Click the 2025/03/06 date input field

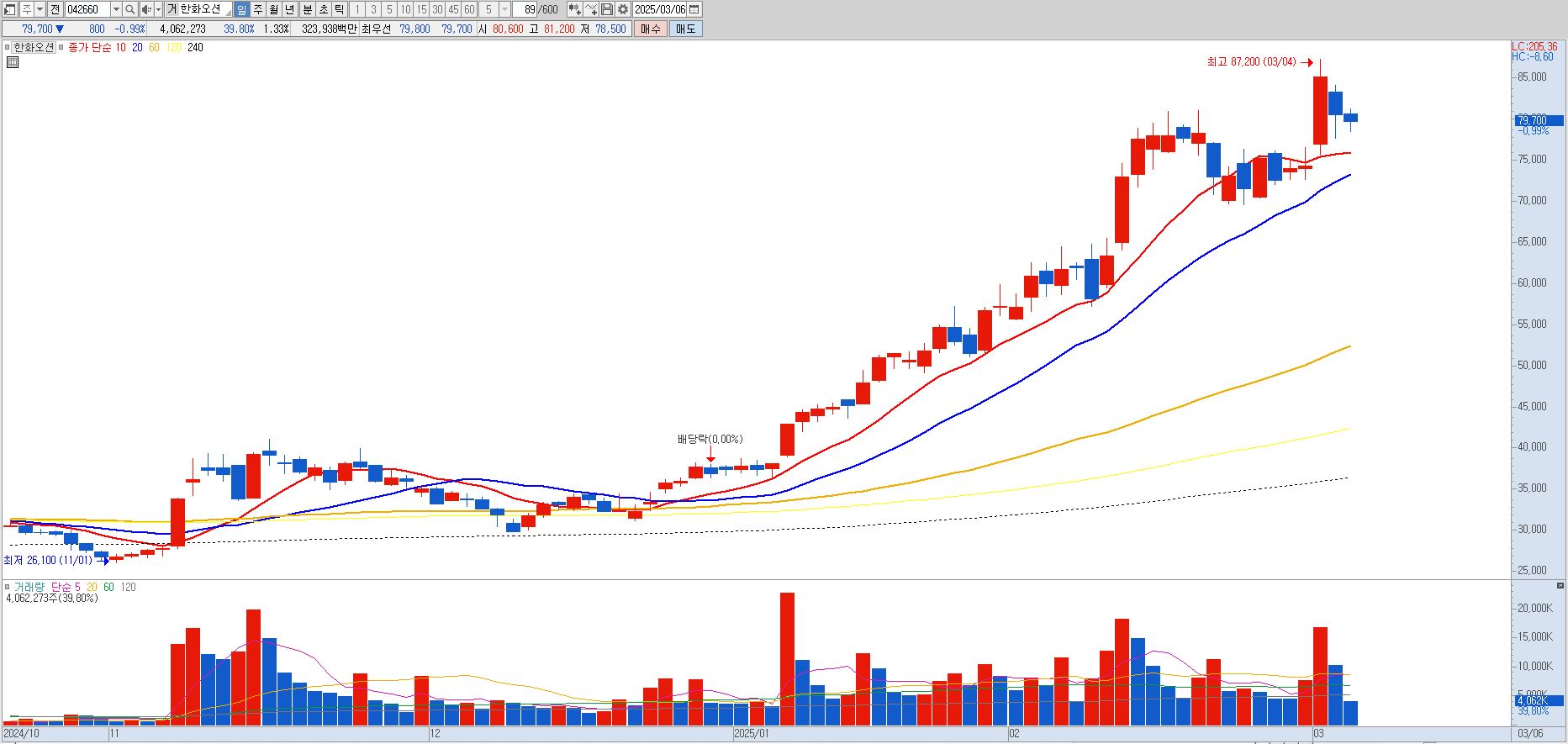[660, 9]
